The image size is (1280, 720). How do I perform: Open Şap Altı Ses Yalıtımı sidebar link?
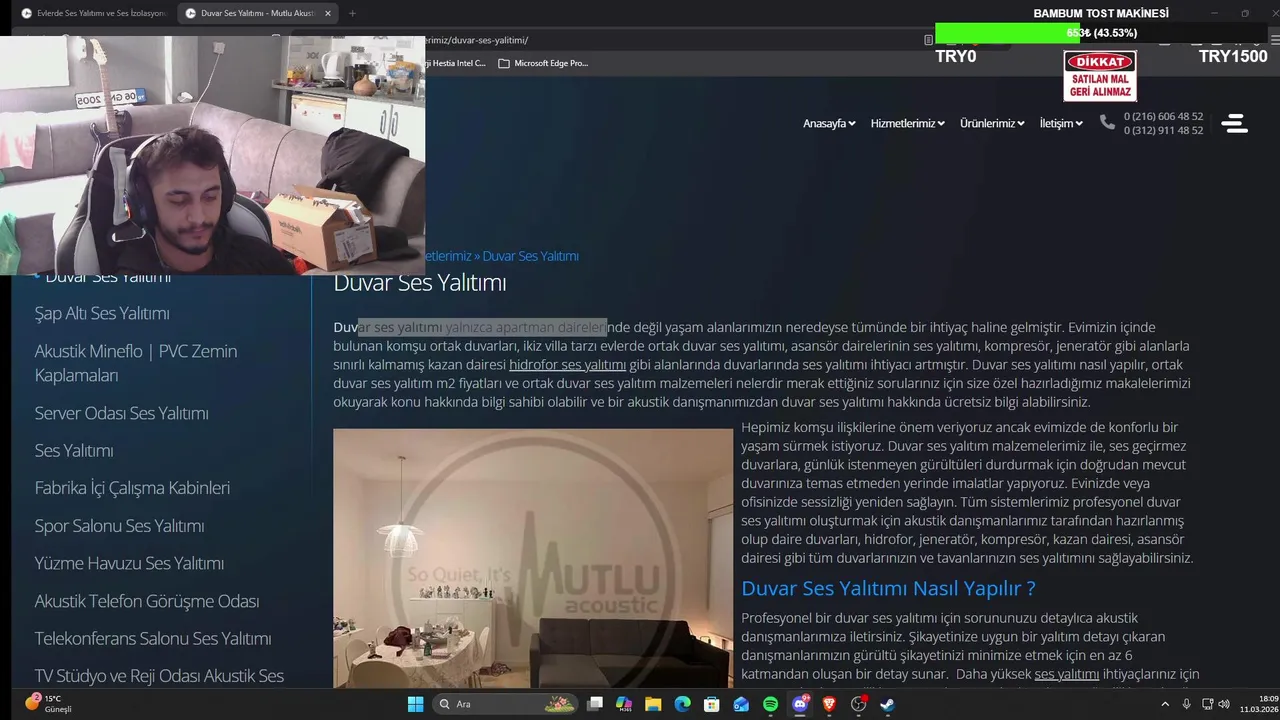pyautogui.click(x=102, y=313)
